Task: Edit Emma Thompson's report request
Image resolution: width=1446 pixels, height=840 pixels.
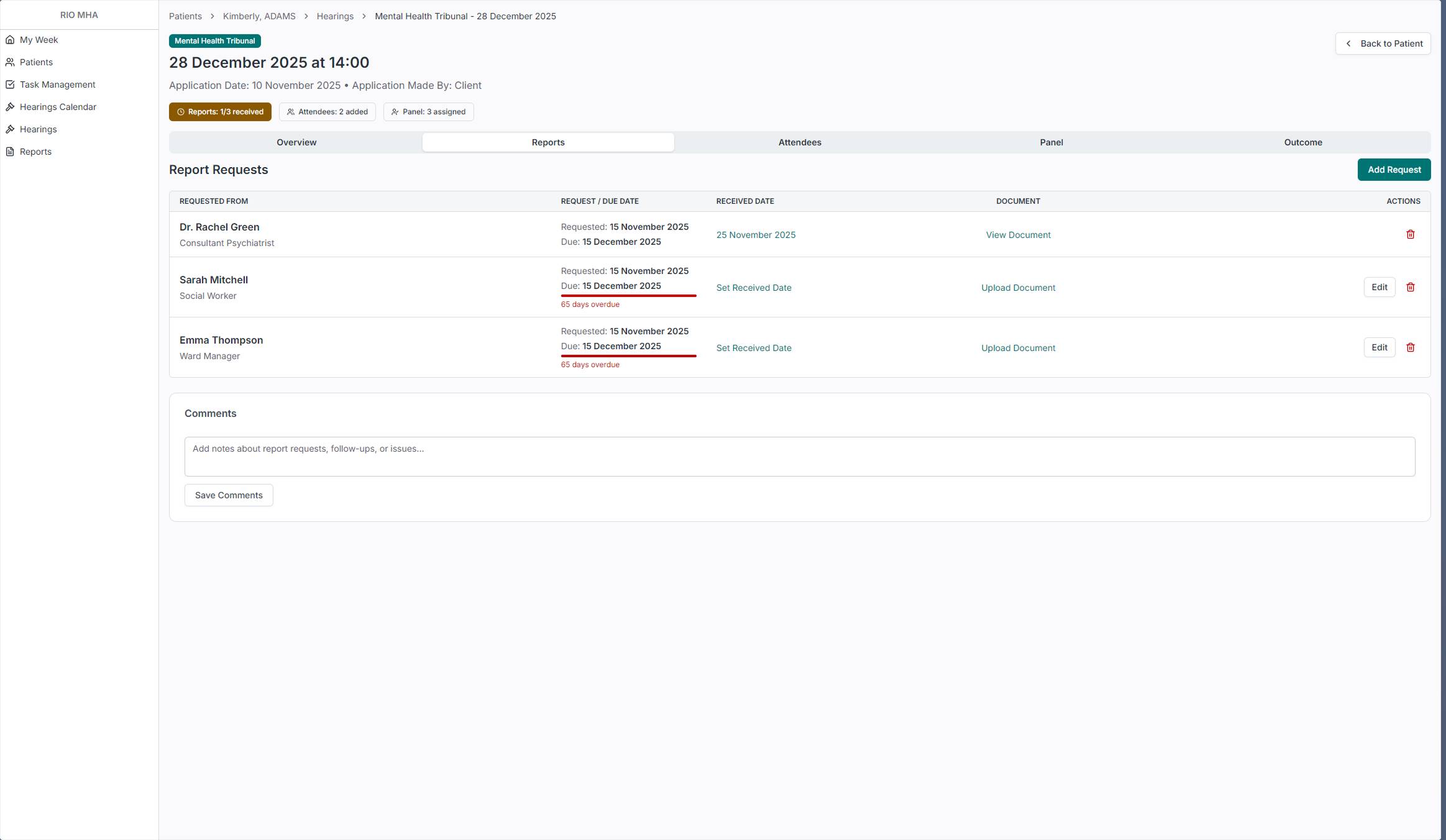Action: point(1379,347)
